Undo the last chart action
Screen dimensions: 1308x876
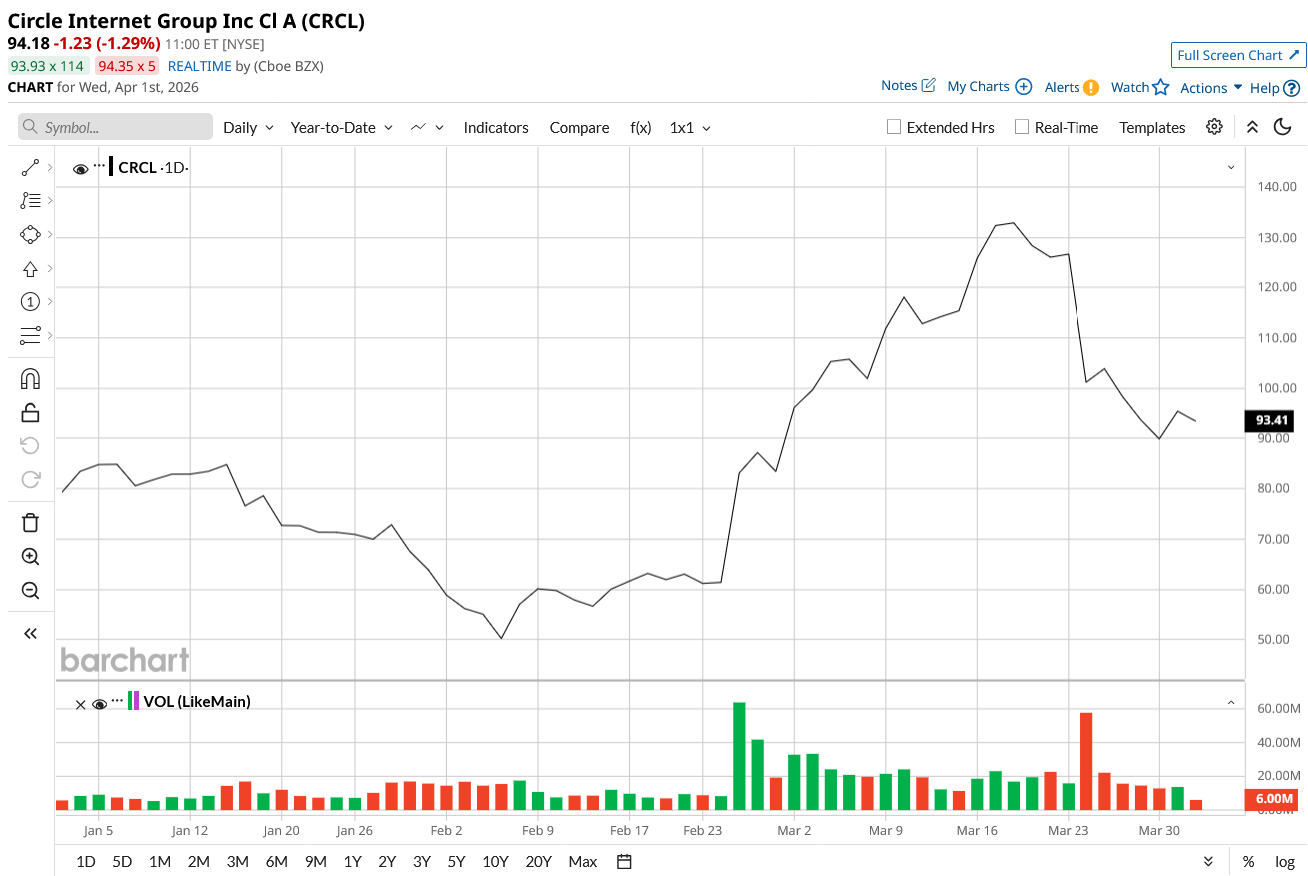(30, 446)
